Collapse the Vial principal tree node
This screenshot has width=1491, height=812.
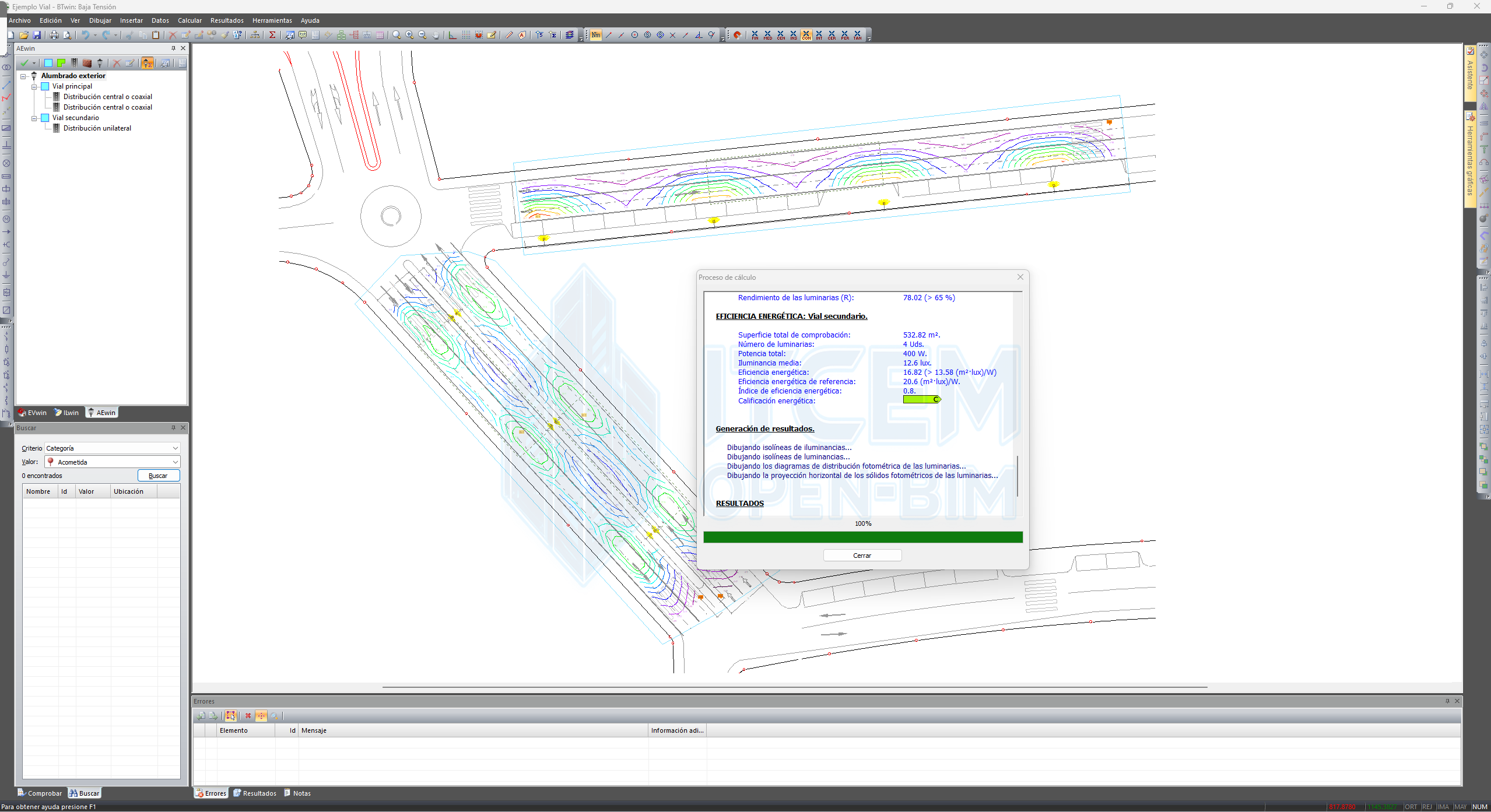pos(34,86)
